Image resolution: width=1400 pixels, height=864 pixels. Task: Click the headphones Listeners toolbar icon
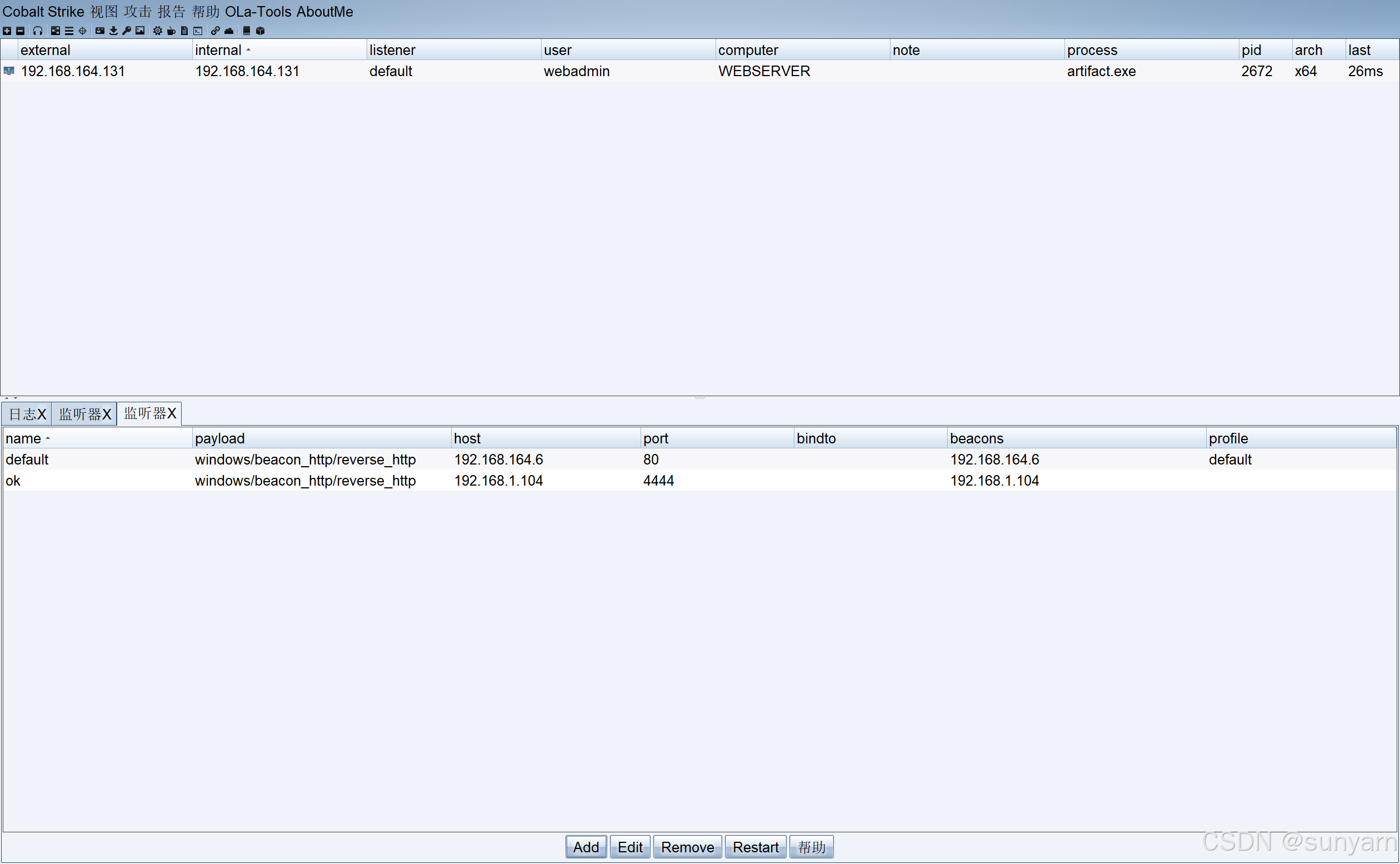tap(38, 31)
